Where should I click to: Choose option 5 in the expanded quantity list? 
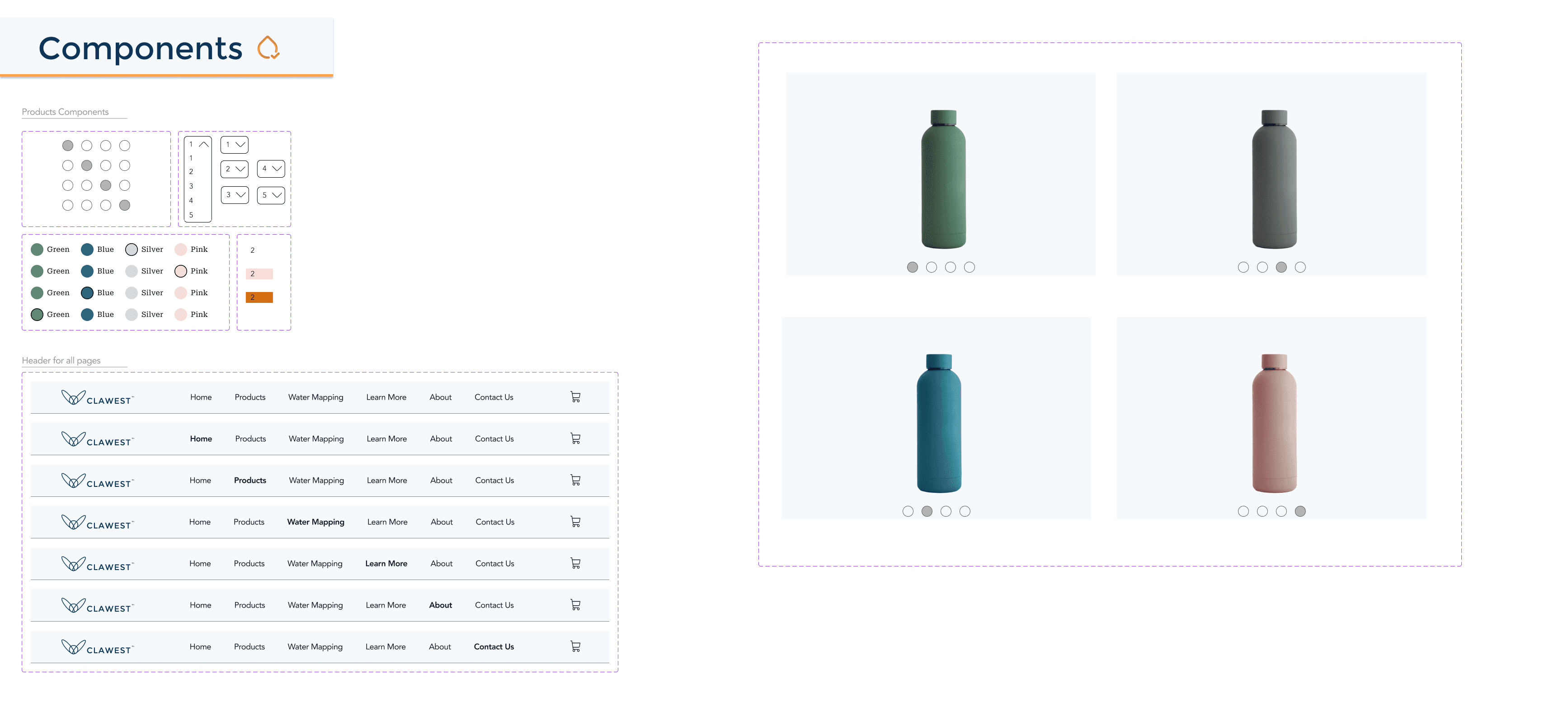pyautogui.click(x=191, y=215)
